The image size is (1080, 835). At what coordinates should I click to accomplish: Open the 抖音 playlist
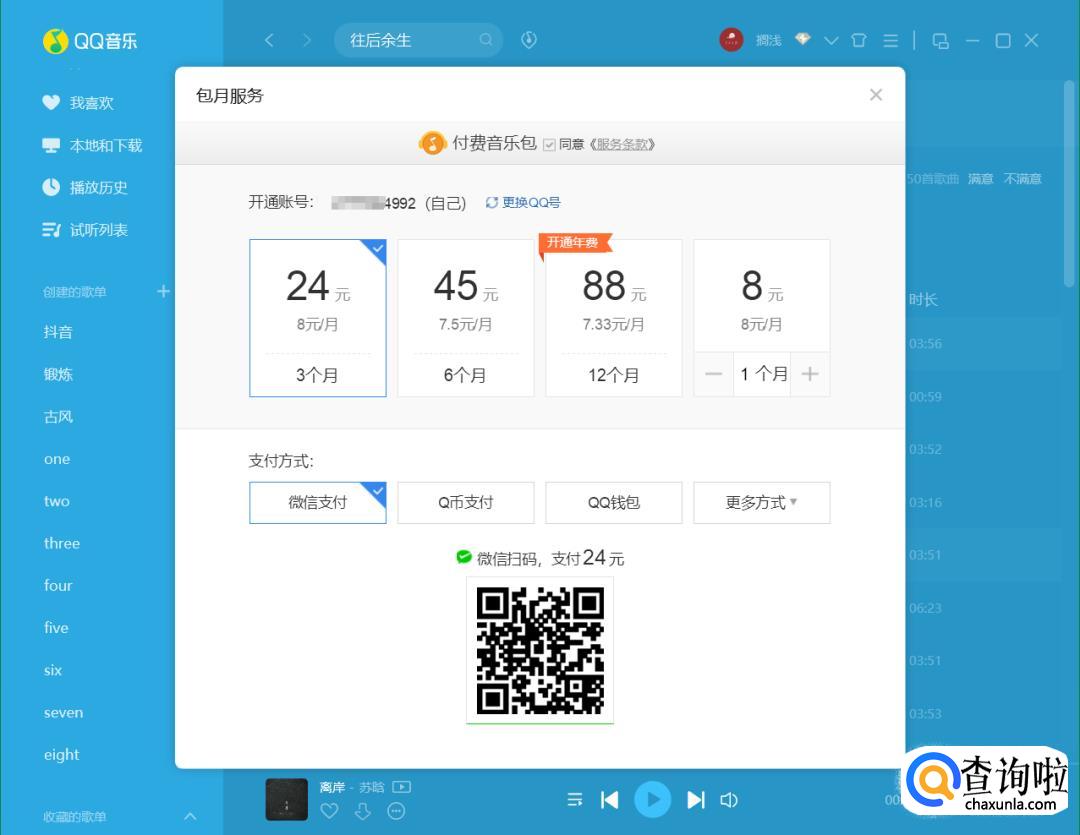(58, 332)
